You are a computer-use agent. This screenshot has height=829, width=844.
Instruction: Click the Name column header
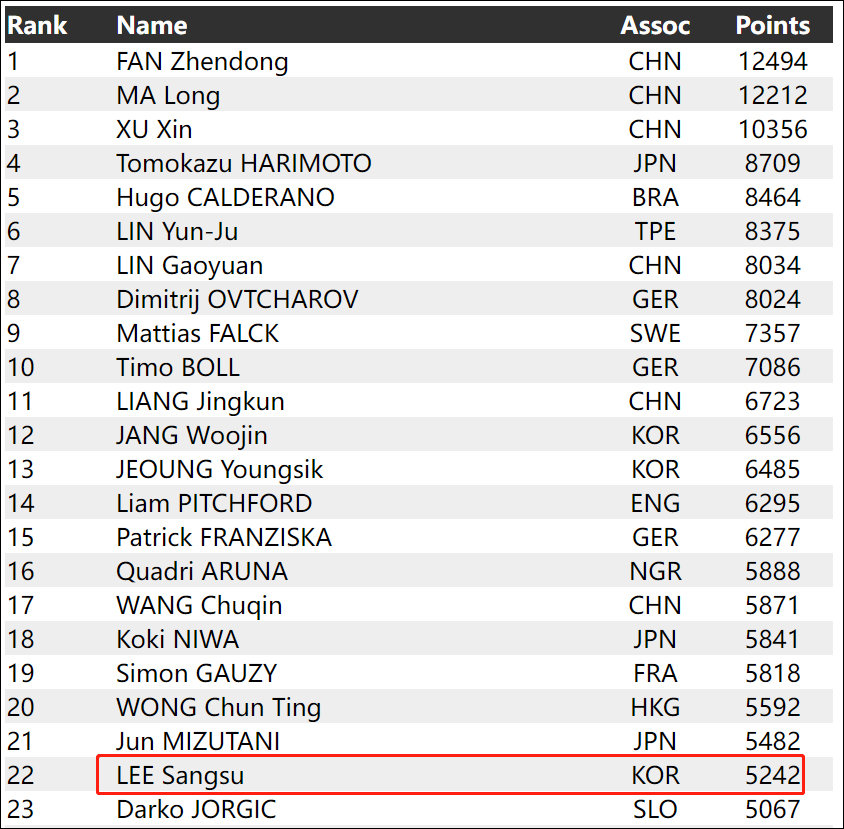(151, 26)
